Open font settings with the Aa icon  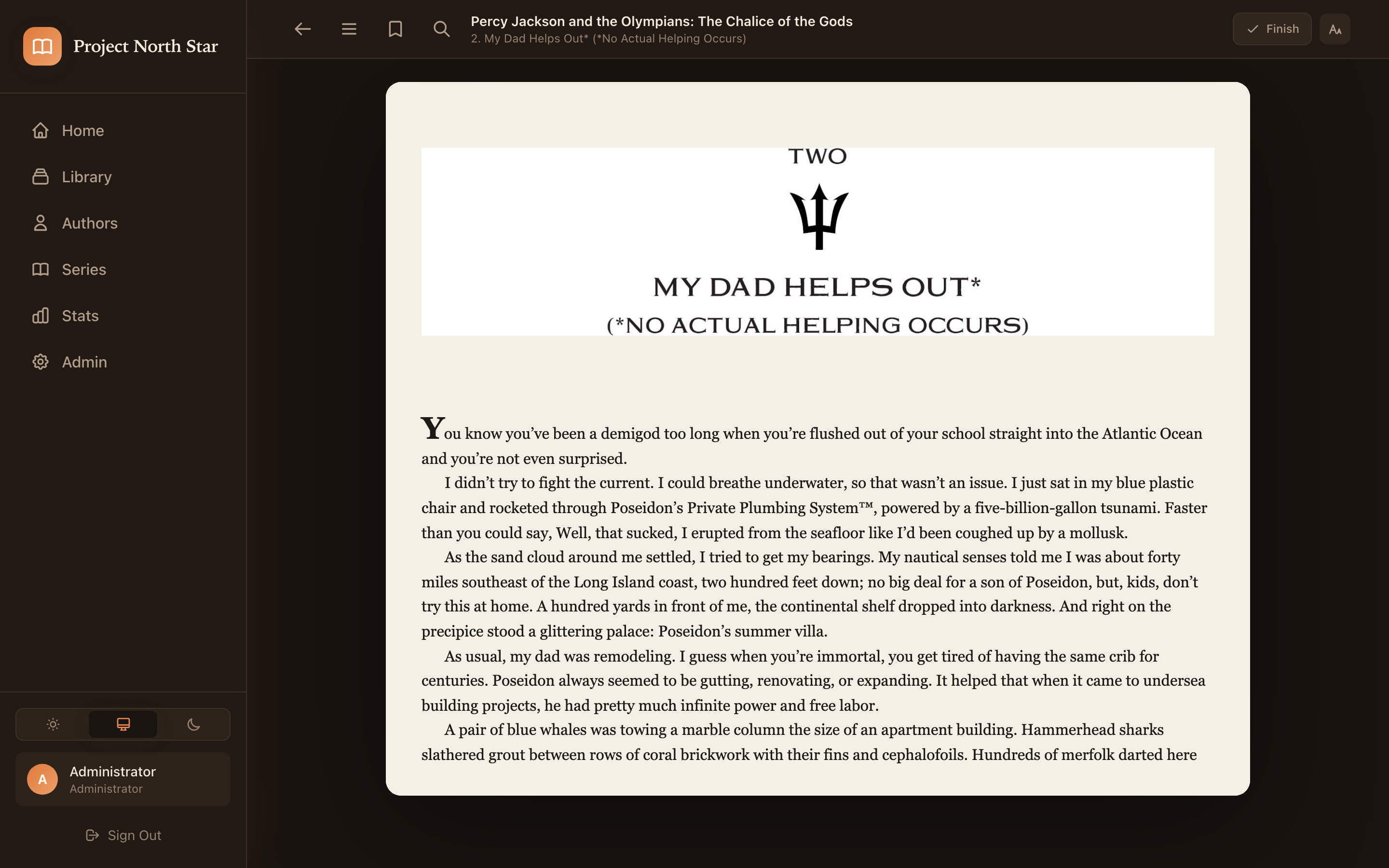pos(1335,29)
